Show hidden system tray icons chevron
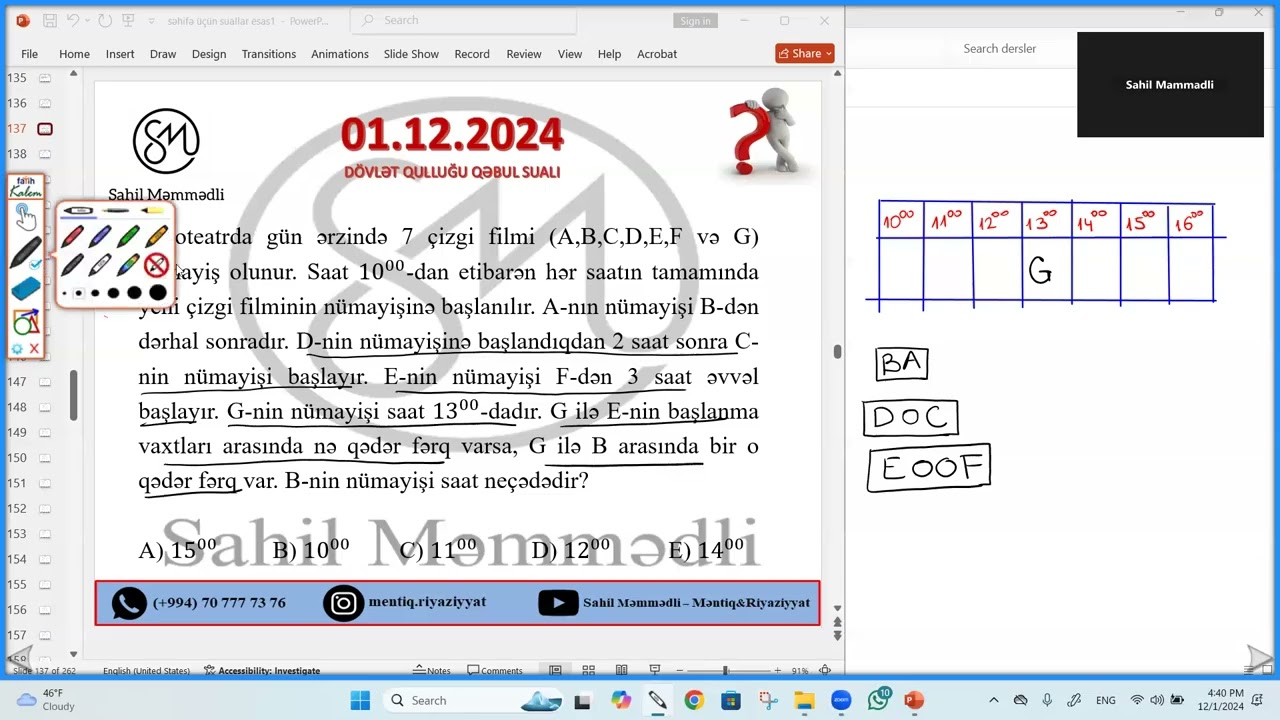1280x720 pixels. point(993,700)
